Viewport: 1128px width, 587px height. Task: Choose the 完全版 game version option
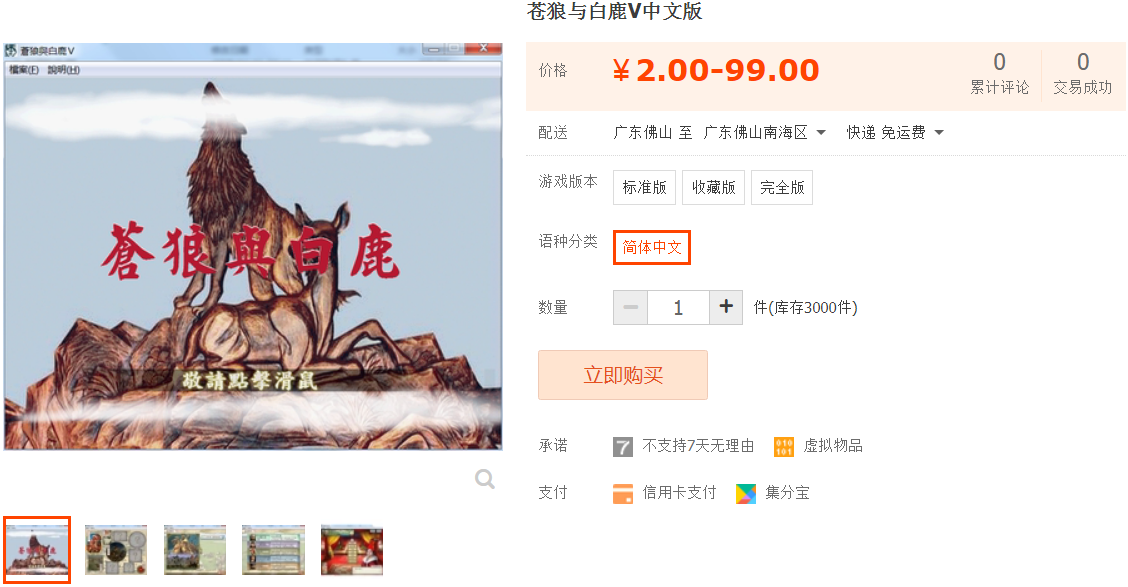(x=782, y=188)
